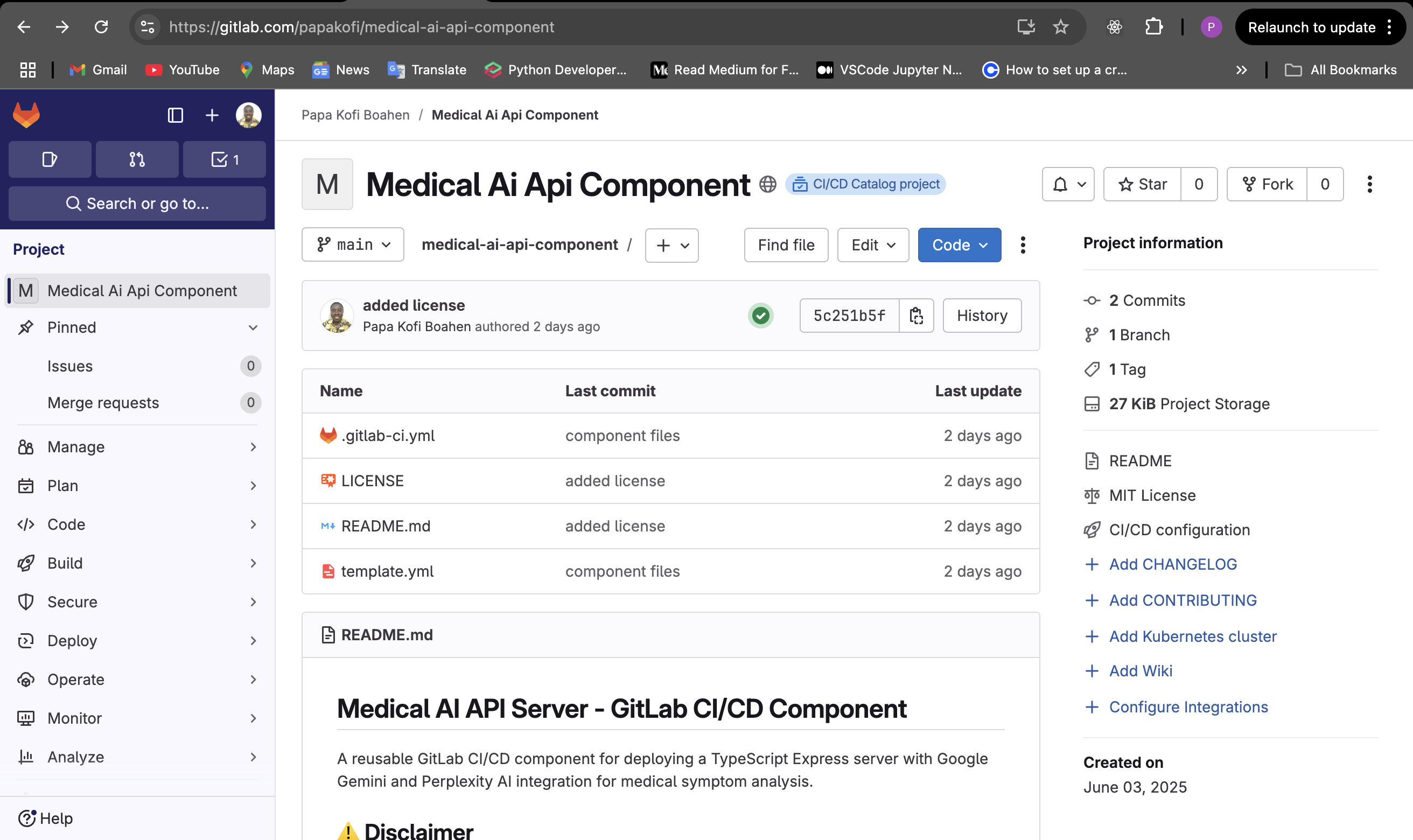The image size is (1413, 840).
Task: Open the main branch selector dropdown
Action: click(353, 245)
